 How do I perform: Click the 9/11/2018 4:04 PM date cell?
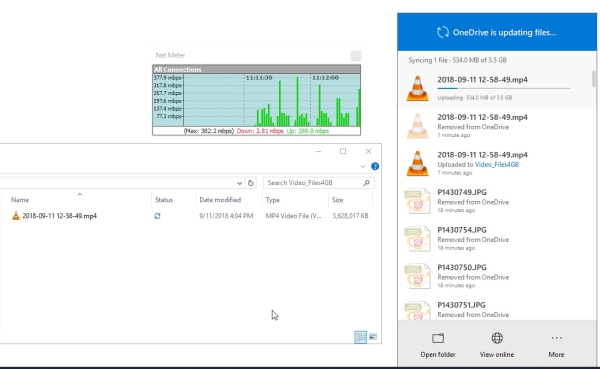tap(226, 216)
